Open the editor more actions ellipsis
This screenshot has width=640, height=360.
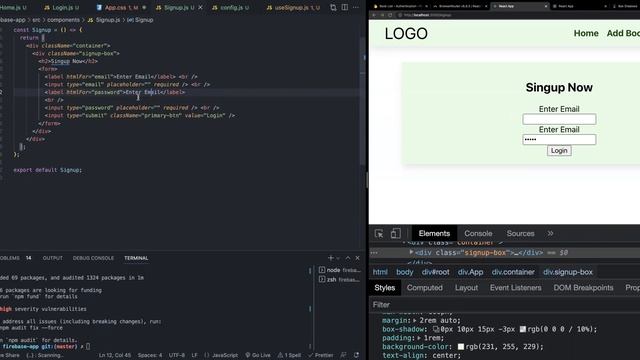(356, 7)
